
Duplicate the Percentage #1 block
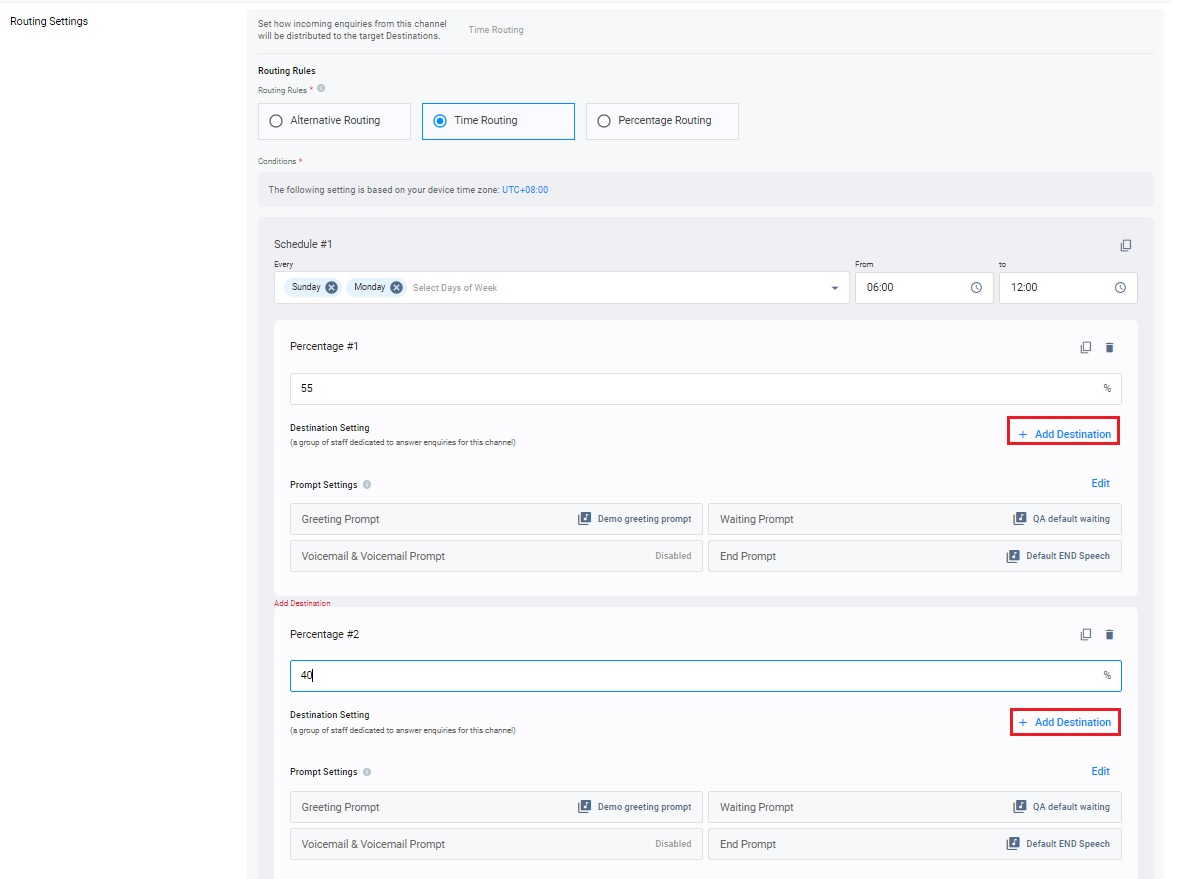click(1086, 347)
